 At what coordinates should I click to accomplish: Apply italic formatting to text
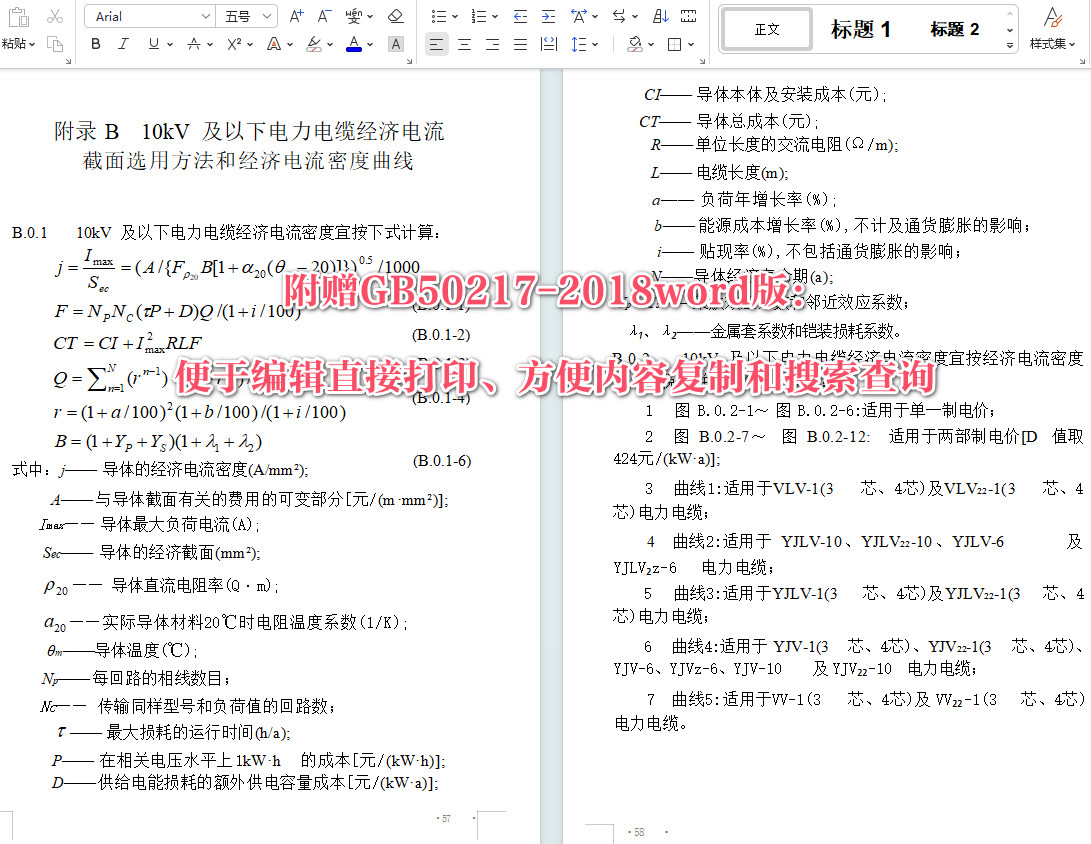pos(122,44)
